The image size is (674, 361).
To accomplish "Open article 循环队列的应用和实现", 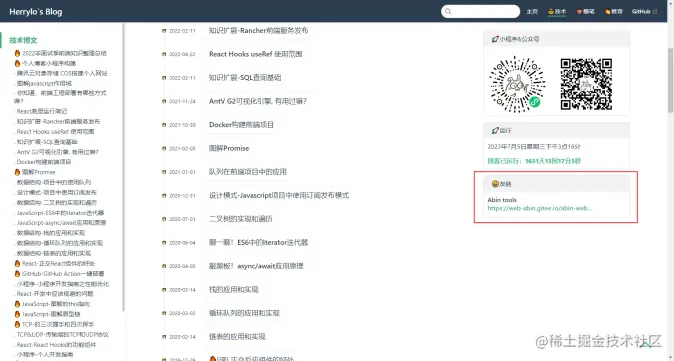I will 244,313.
